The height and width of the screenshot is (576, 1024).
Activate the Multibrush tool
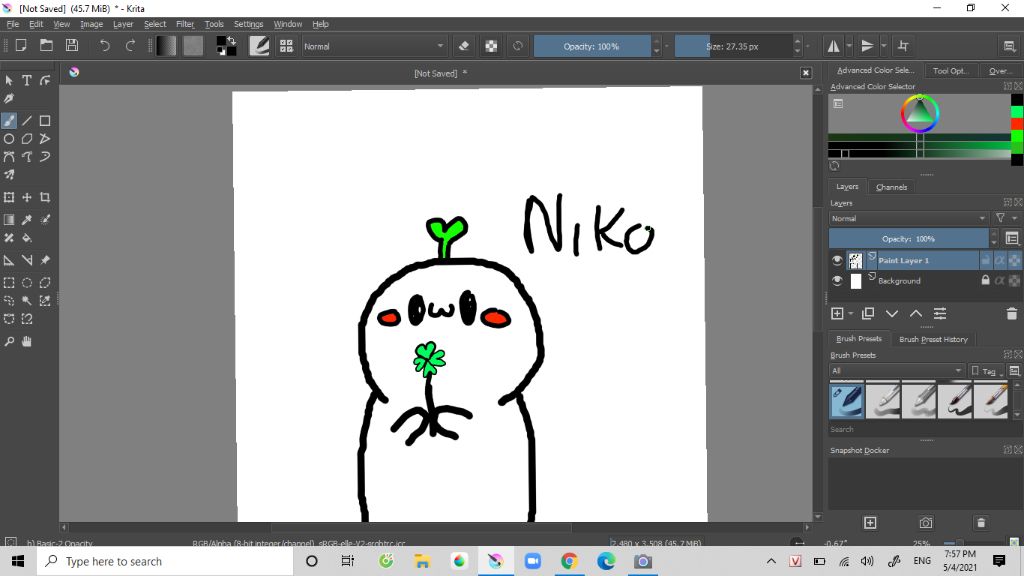[9, 174]
